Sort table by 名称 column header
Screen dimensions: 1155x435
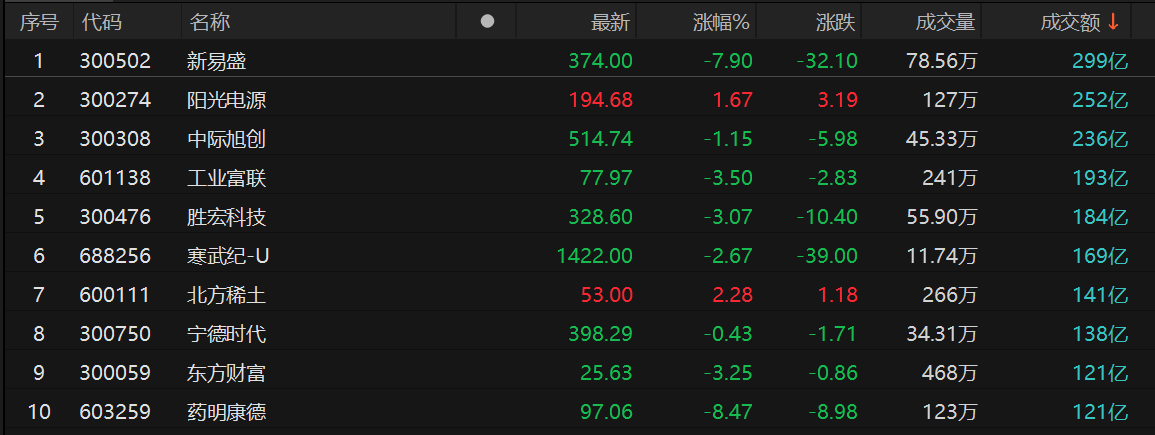coord(210,23)
